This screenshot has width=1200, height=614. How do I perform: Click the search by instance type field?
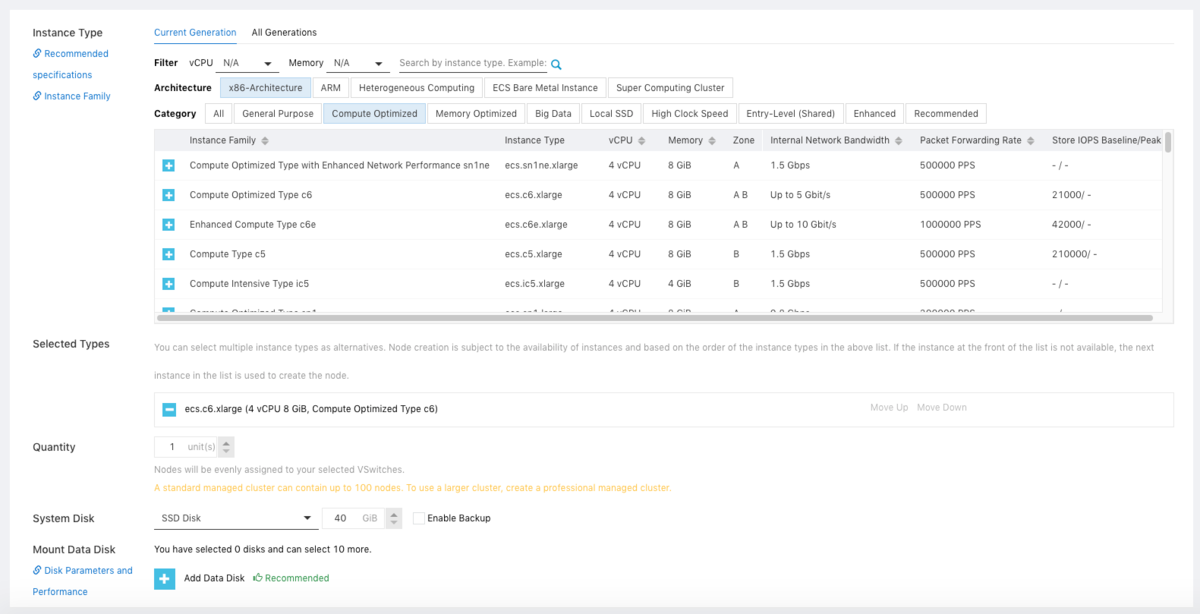(x=472, y=63)
